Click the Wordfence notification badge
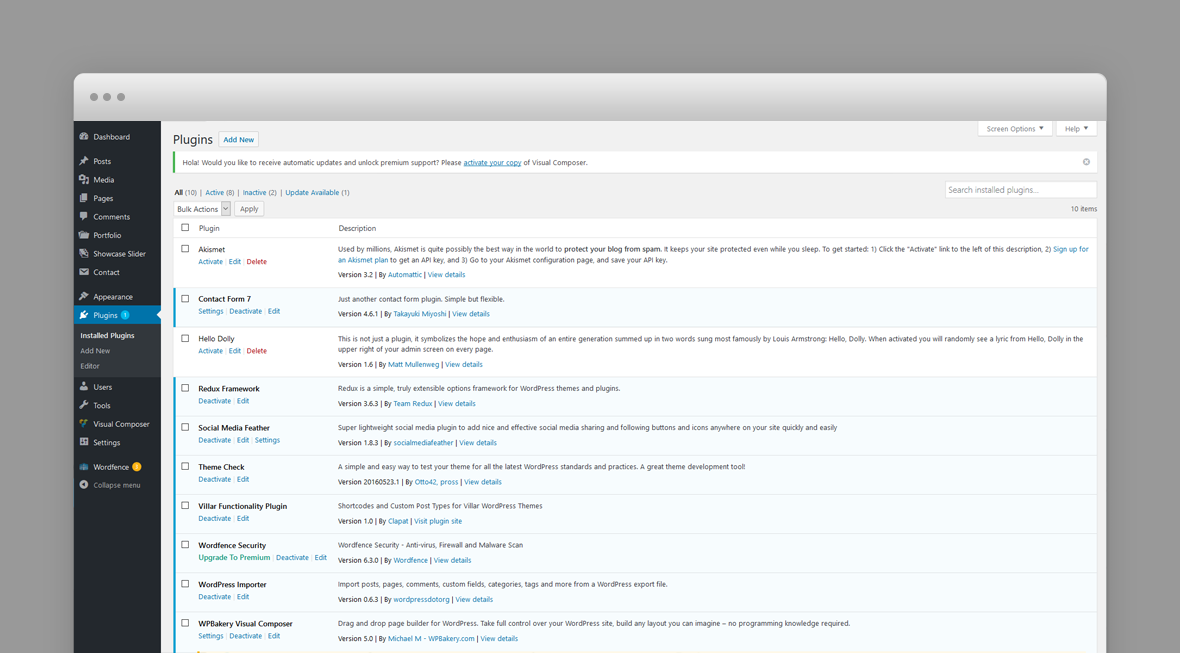 pos(137,466)
